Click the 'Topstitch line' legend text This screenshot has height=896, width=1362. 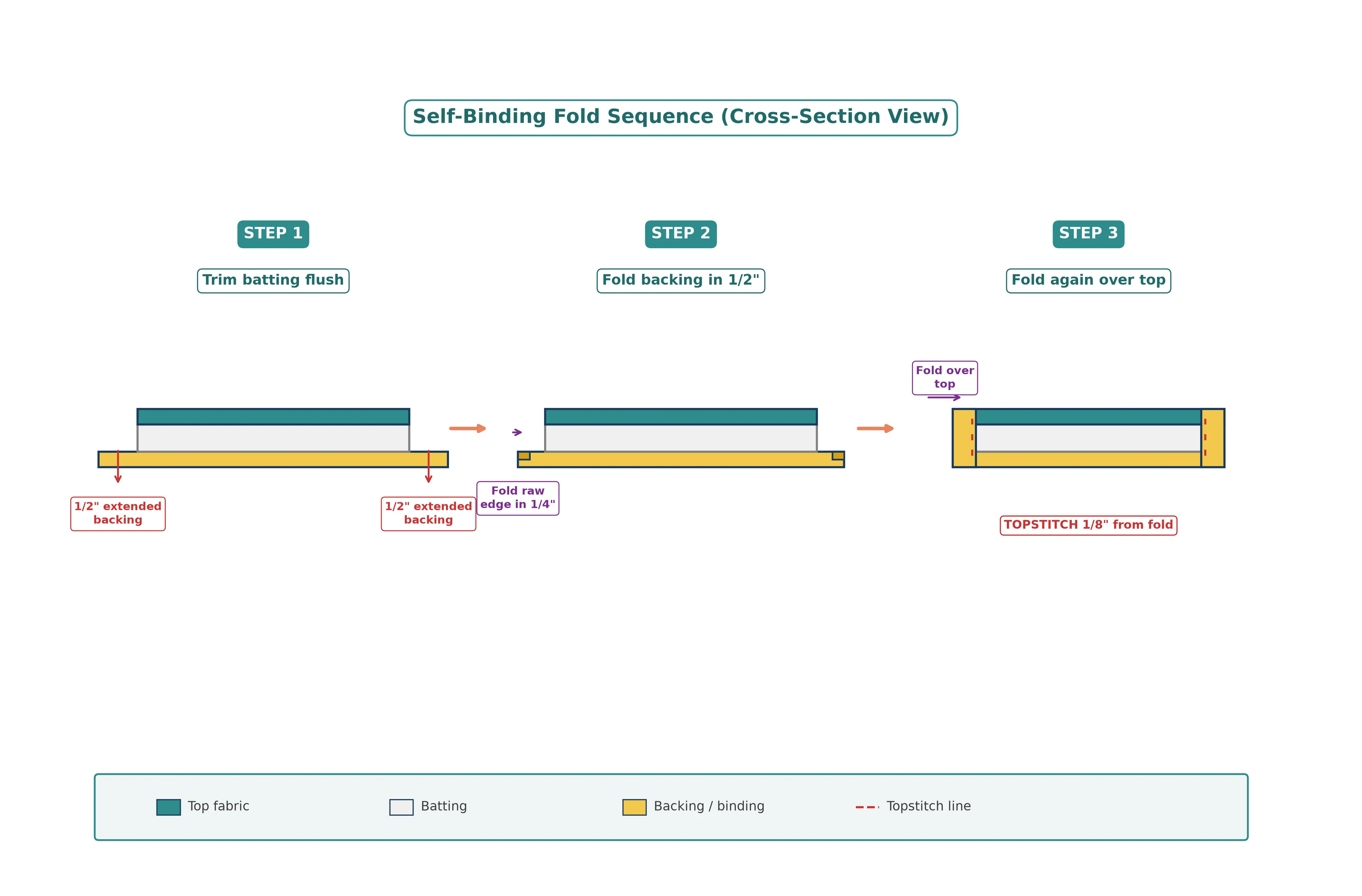(928, 806)
